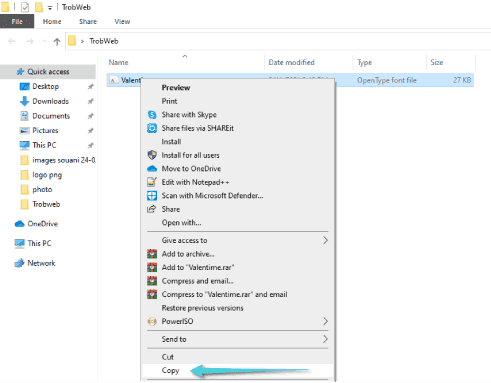Screen dimensions: 491x383
Task: Sort by the Name column header
Action: click(185, 62)
